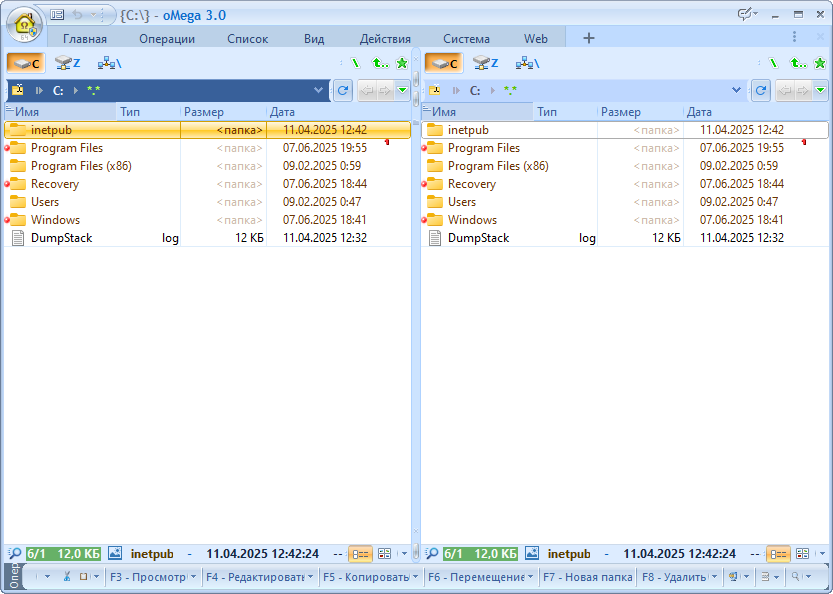Open view mode dropdown in right status bar
833x594 pixels.
(822, 554)
